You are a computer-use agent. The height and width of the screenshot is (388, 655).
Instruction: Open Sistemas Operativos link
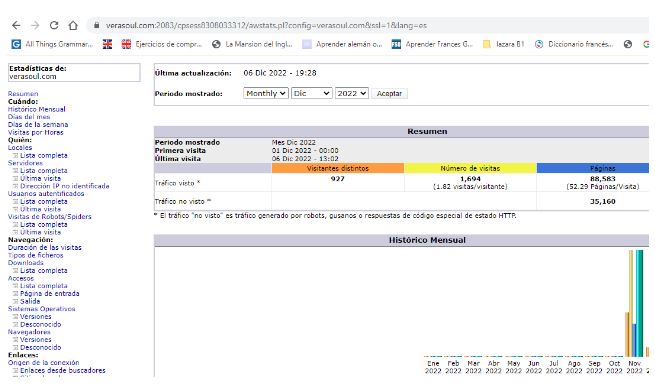pos(41,309)
